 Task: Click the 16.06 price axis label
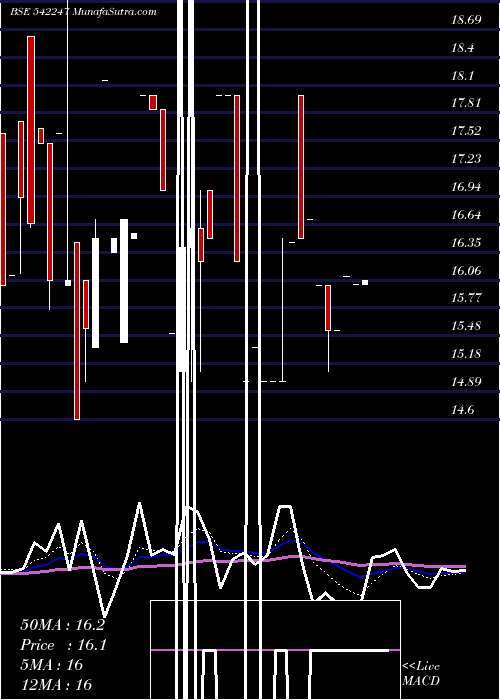(466, 271)
